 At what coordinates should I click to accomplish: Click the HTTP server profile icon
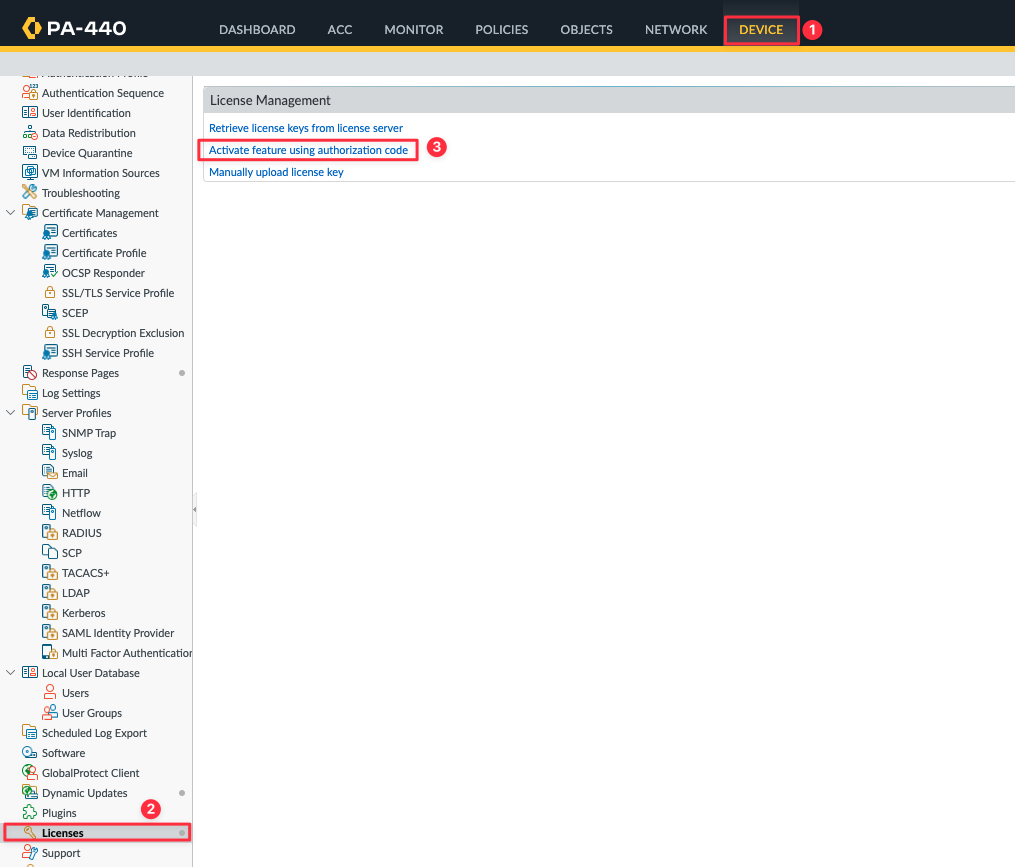(x=50, y=493)
